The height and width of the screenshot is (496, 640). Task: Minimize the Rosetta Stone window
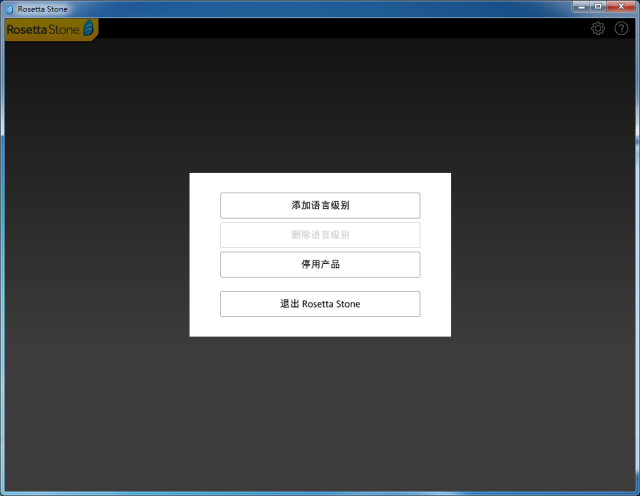click(581, 7)
